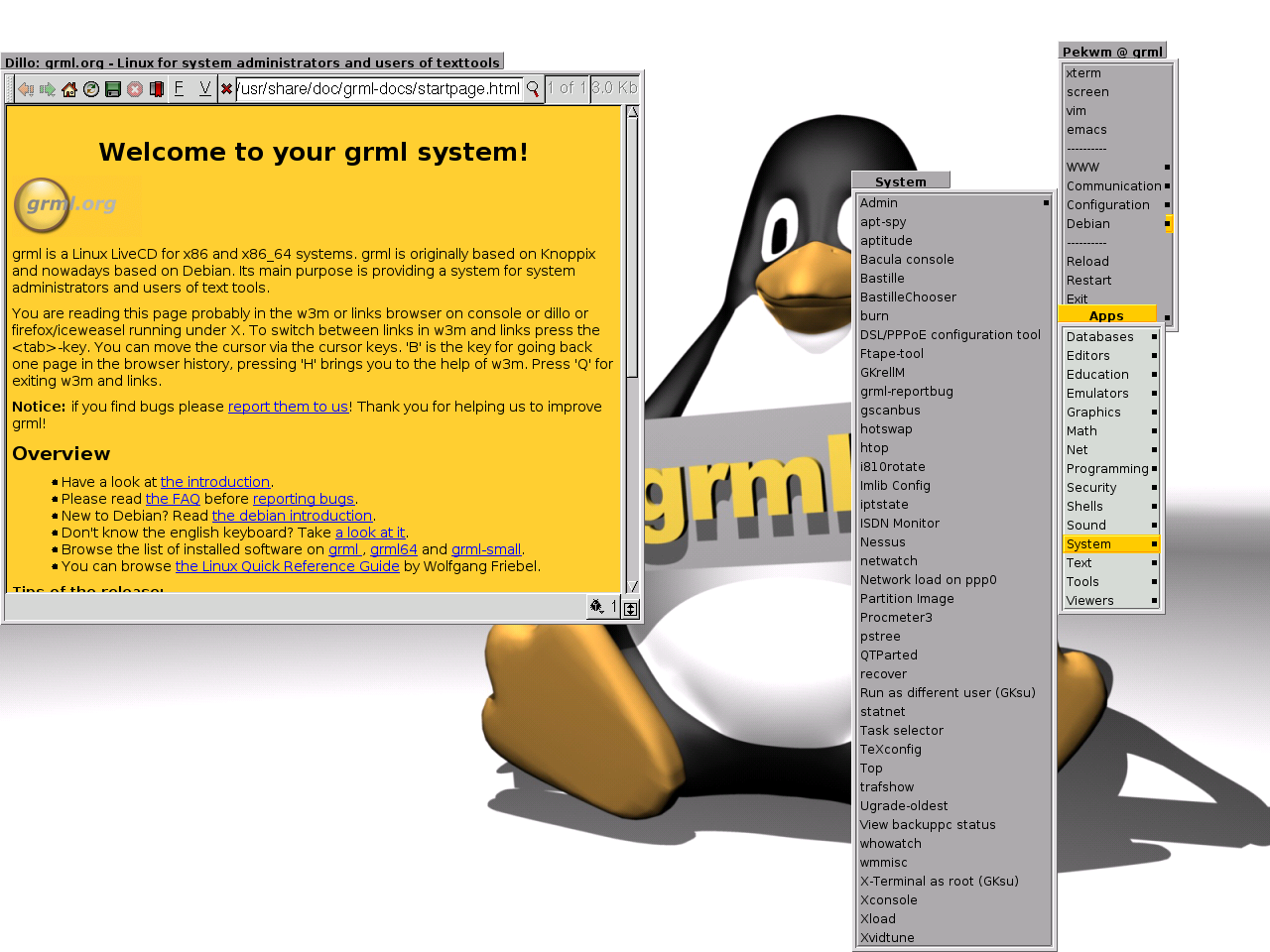This screenshot has width=1270, height=952.
Task: Launch screen from the Pekwm menu
Action: (x=1117, y=92)
